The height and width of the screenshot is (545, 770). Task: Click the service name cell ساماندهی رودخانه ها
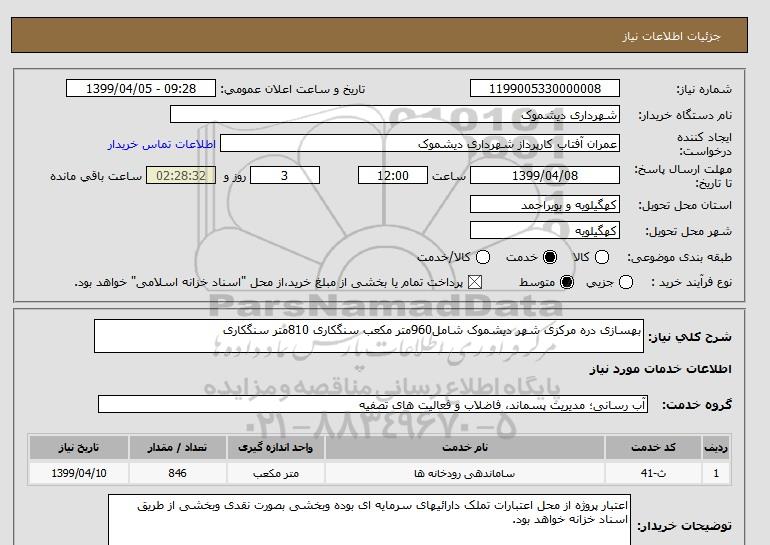point(465,473)
